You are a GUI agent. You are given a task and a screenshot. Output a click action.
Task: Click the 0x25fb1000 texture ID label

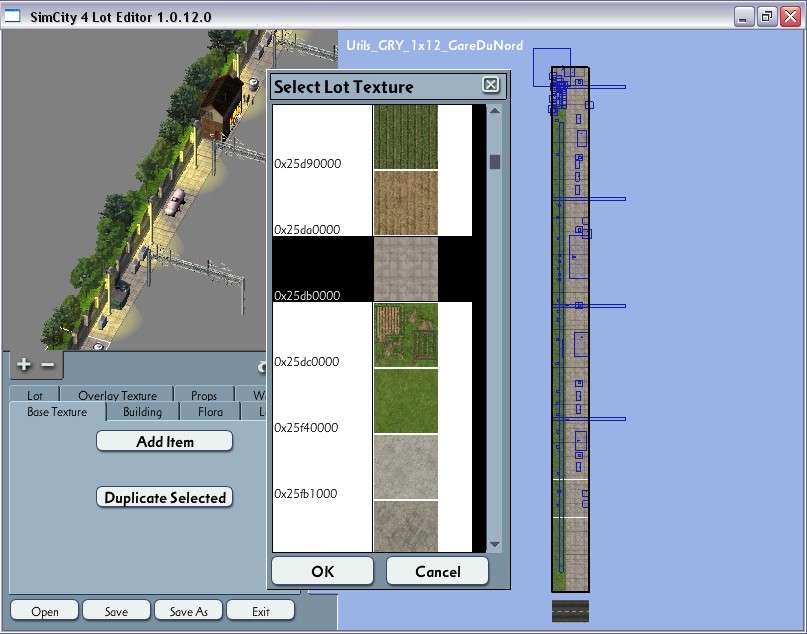click(x=305, y=494)
